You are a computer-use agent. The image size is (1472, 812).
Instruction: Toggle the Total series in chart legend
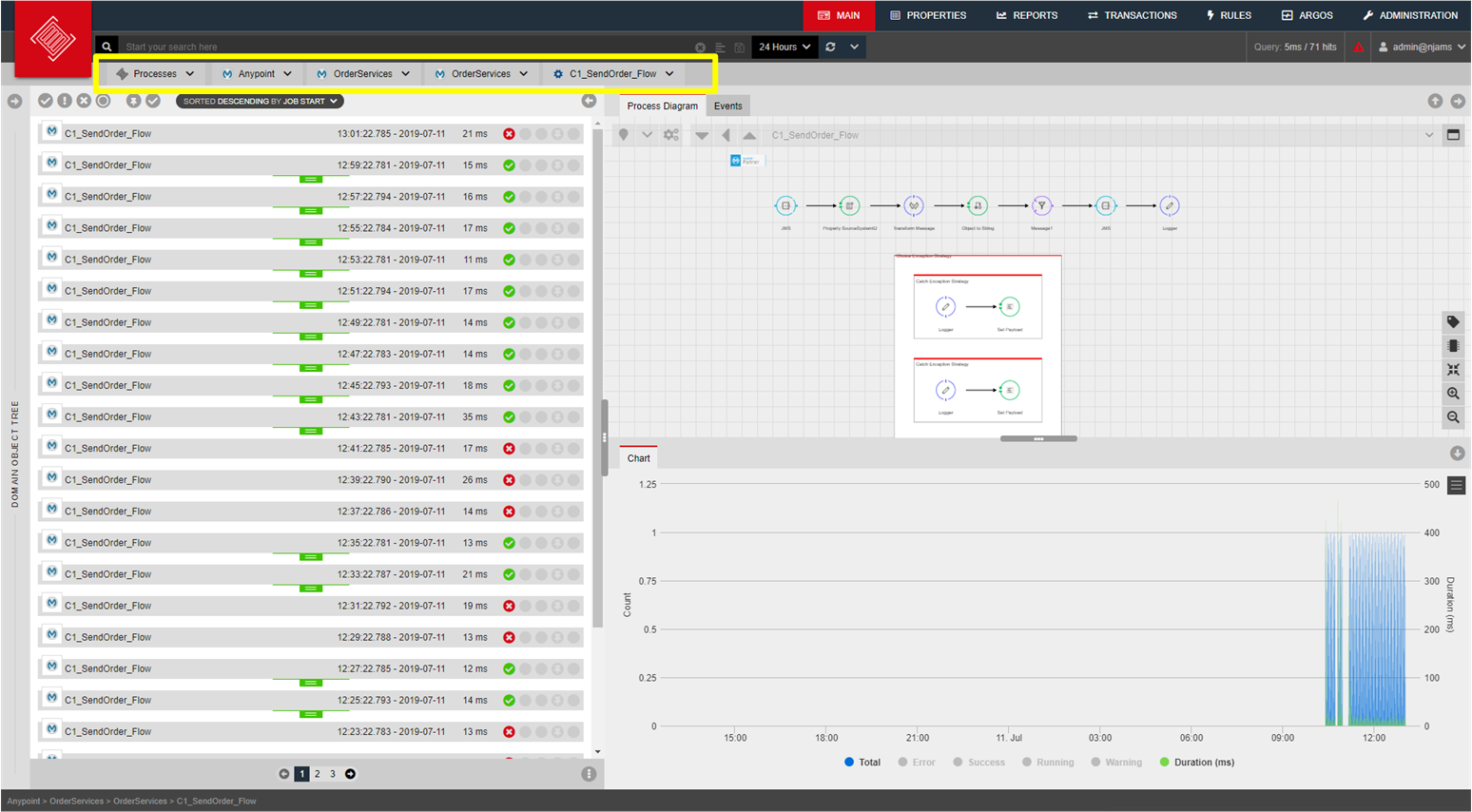pos(862,763)
